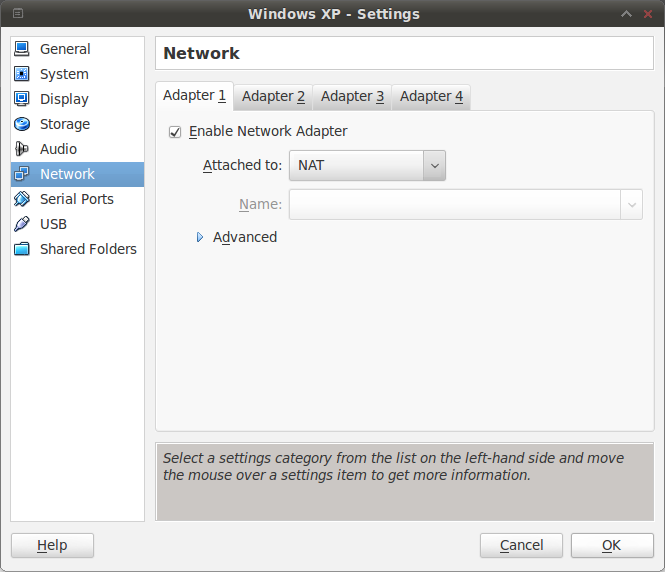Select Serial Ports category label
665x572 pixels.
tap(77, 199)
